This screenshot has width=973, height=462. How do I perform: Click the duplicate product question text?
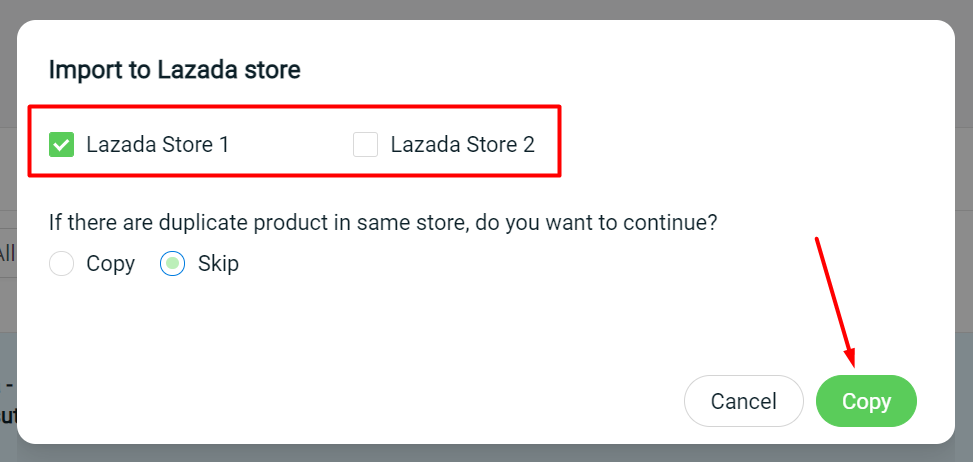point(383,222)
